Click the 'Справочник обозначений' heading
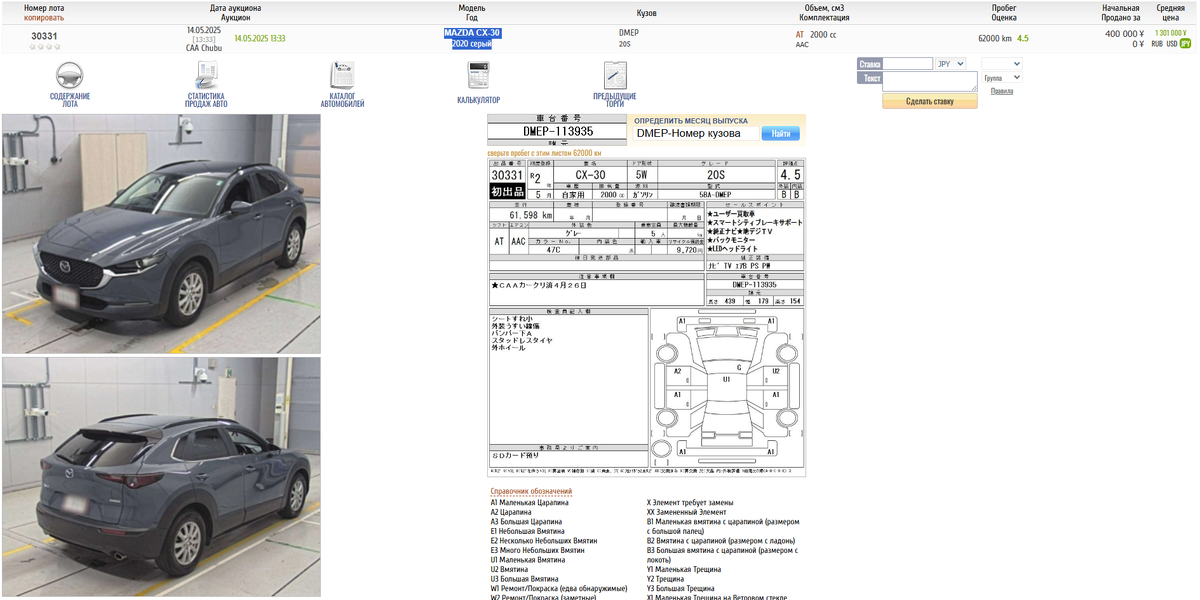Viewport: 1200px width, 600px height. pos(531,491)
